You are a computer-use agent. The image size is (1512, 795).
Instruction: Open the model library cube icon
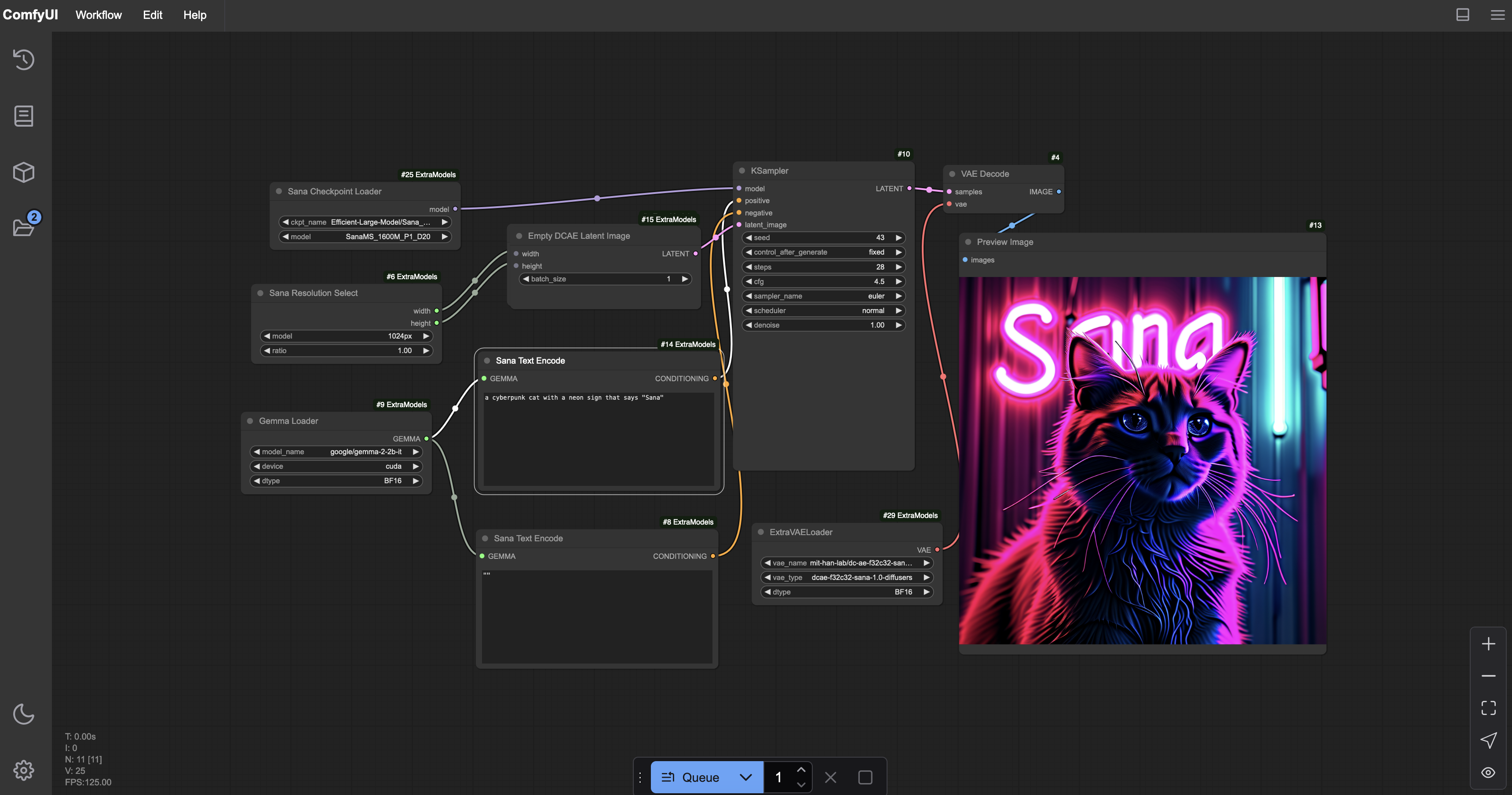pyautogui.click(x=23, y=172)
